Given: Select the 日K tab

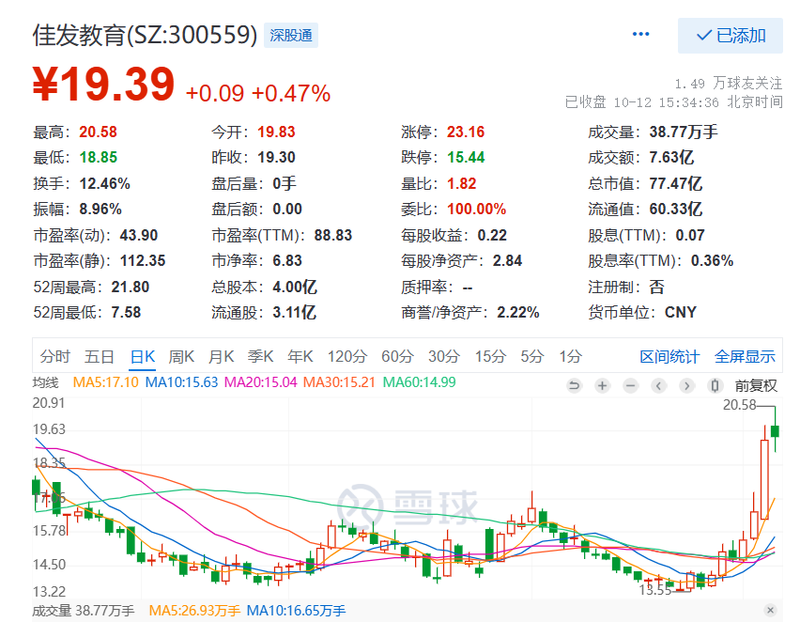Looking at the screenshot, I should [142, 356].
